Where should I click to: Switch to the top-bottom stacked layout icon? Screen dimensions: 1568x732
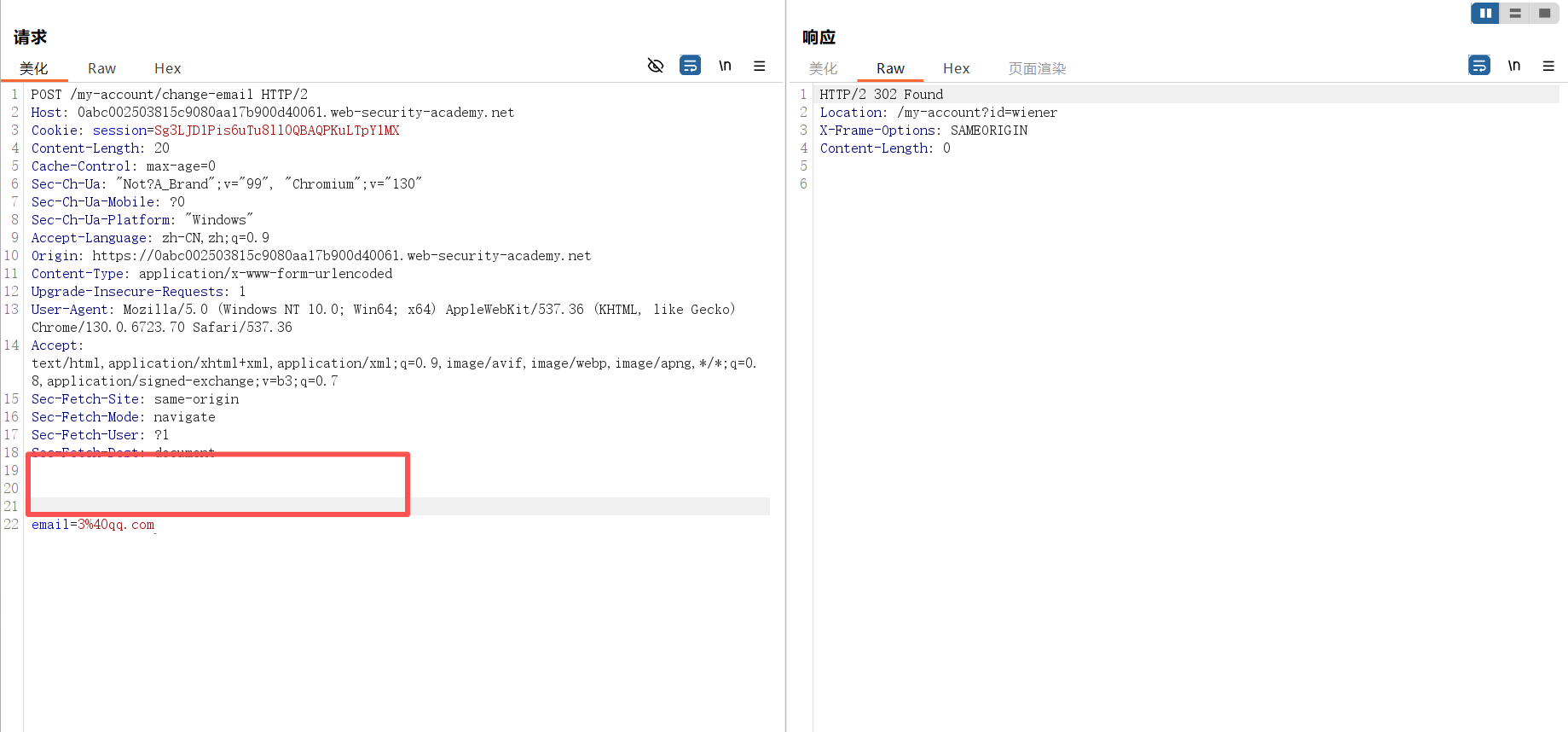click(x=1515, y=13)
